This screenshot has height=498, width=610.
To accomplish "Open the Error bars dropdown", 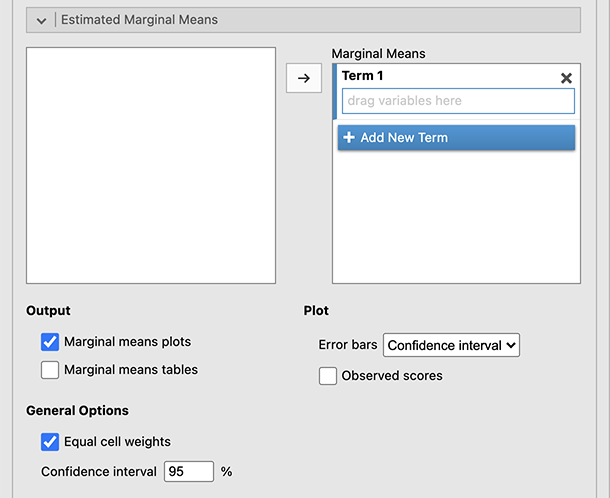I will point(451,345).
